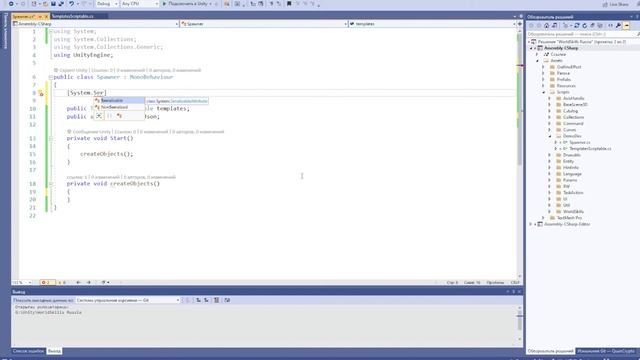Expand Assembly-CSharp-Editor project node
Image resolution: width=640 pixels, height=360 pixels.
[531, 224]
